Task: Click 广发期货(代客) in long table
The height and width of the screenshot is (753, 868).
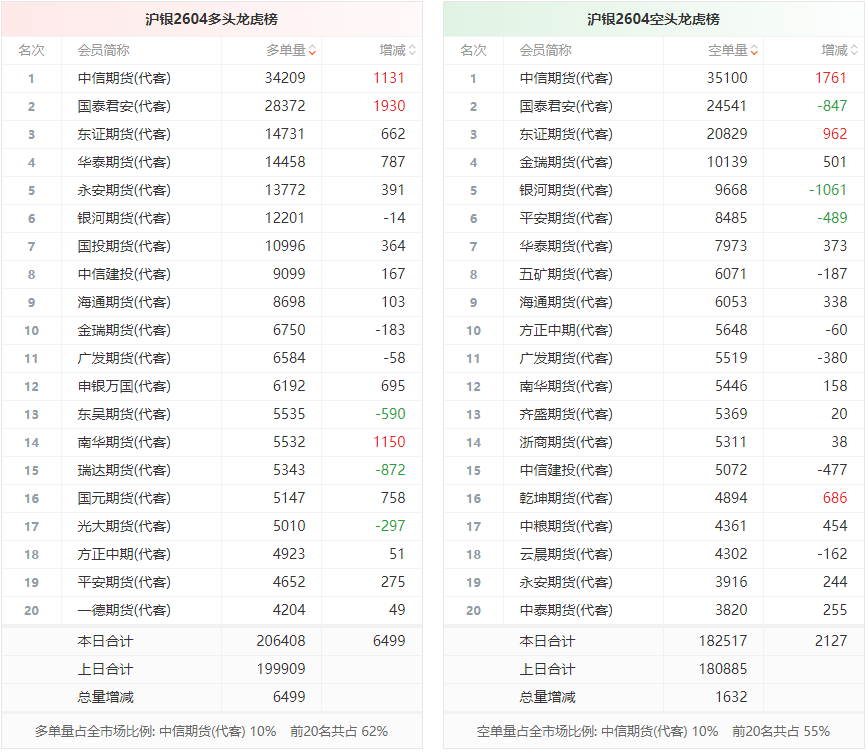Action: pyautogui.click(x=124, y=358)
